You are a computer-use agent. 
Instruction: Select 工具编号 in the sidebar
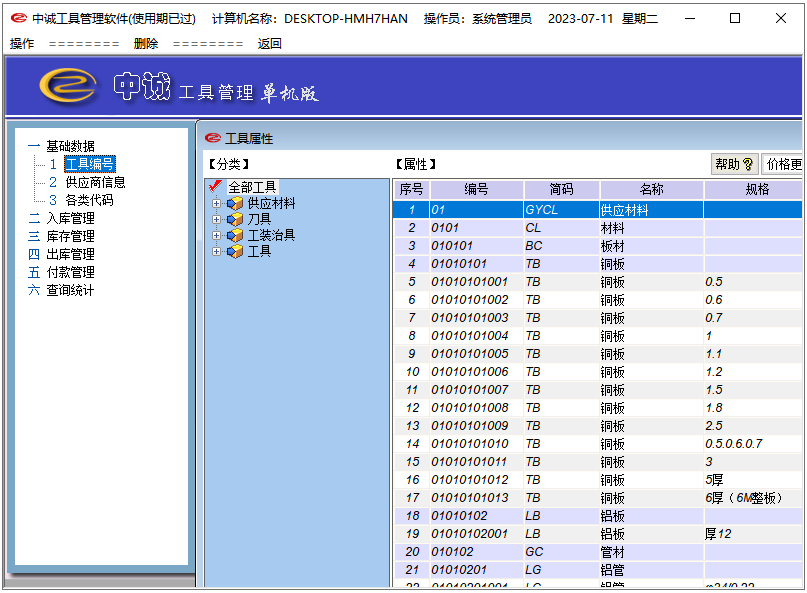point(90,164)
